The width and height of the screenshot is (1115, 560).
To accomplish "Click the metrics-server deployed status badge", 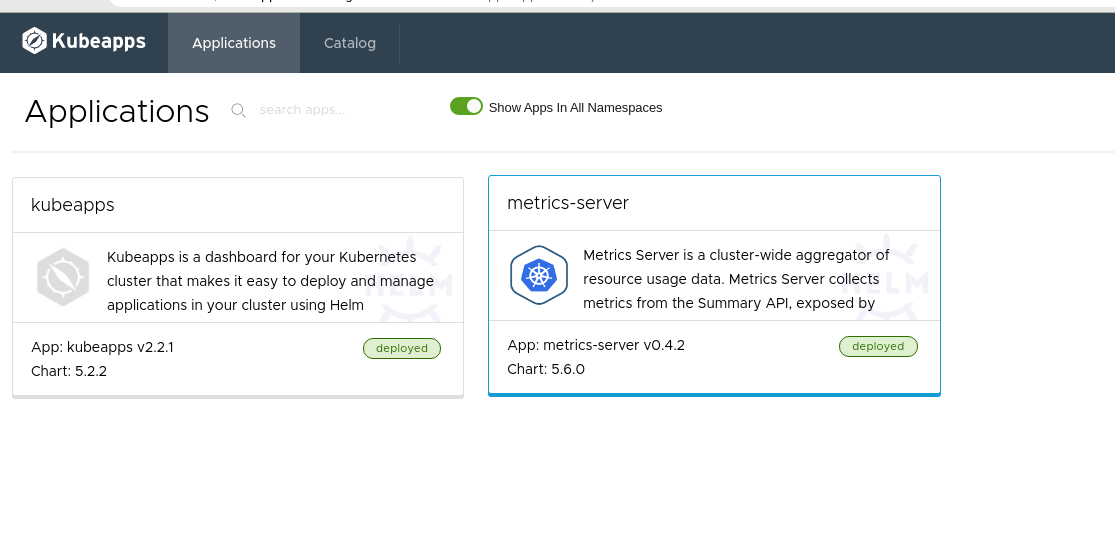I will click(x=878, y=346).
